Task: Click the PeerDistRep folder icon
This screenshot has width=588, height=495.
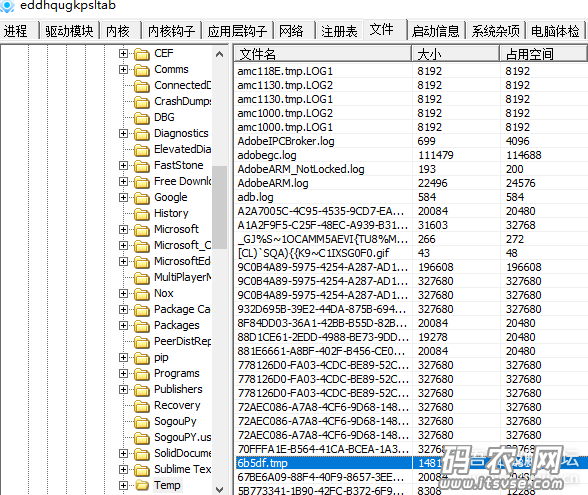Action: pos(142,342)
